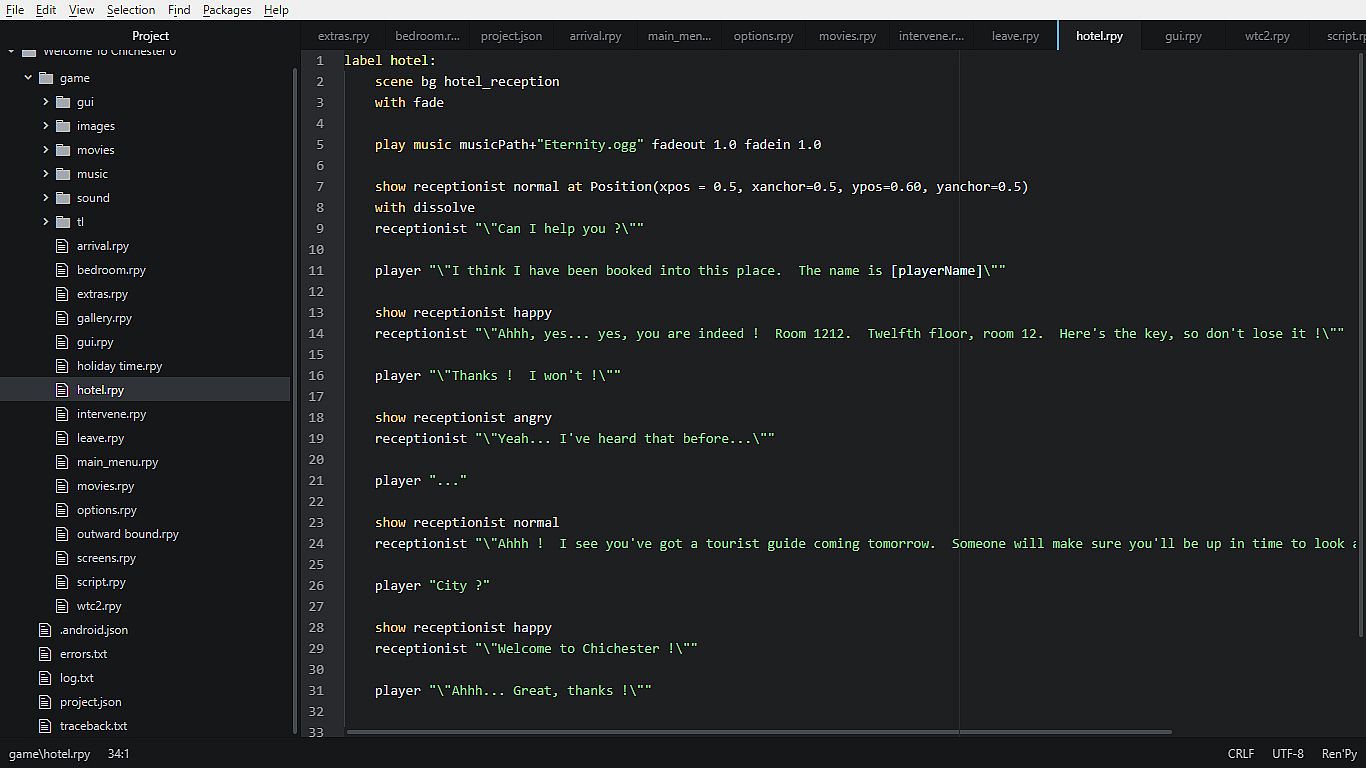
Task: Click the file icon beside errors.txt
Action: (45, 654)
